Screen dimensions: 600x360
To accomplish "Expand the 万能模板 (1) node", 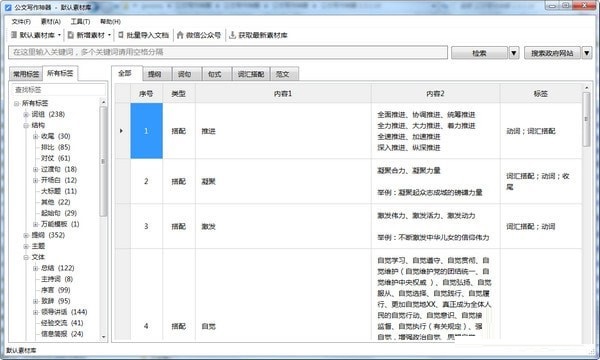I will [36, 224].
